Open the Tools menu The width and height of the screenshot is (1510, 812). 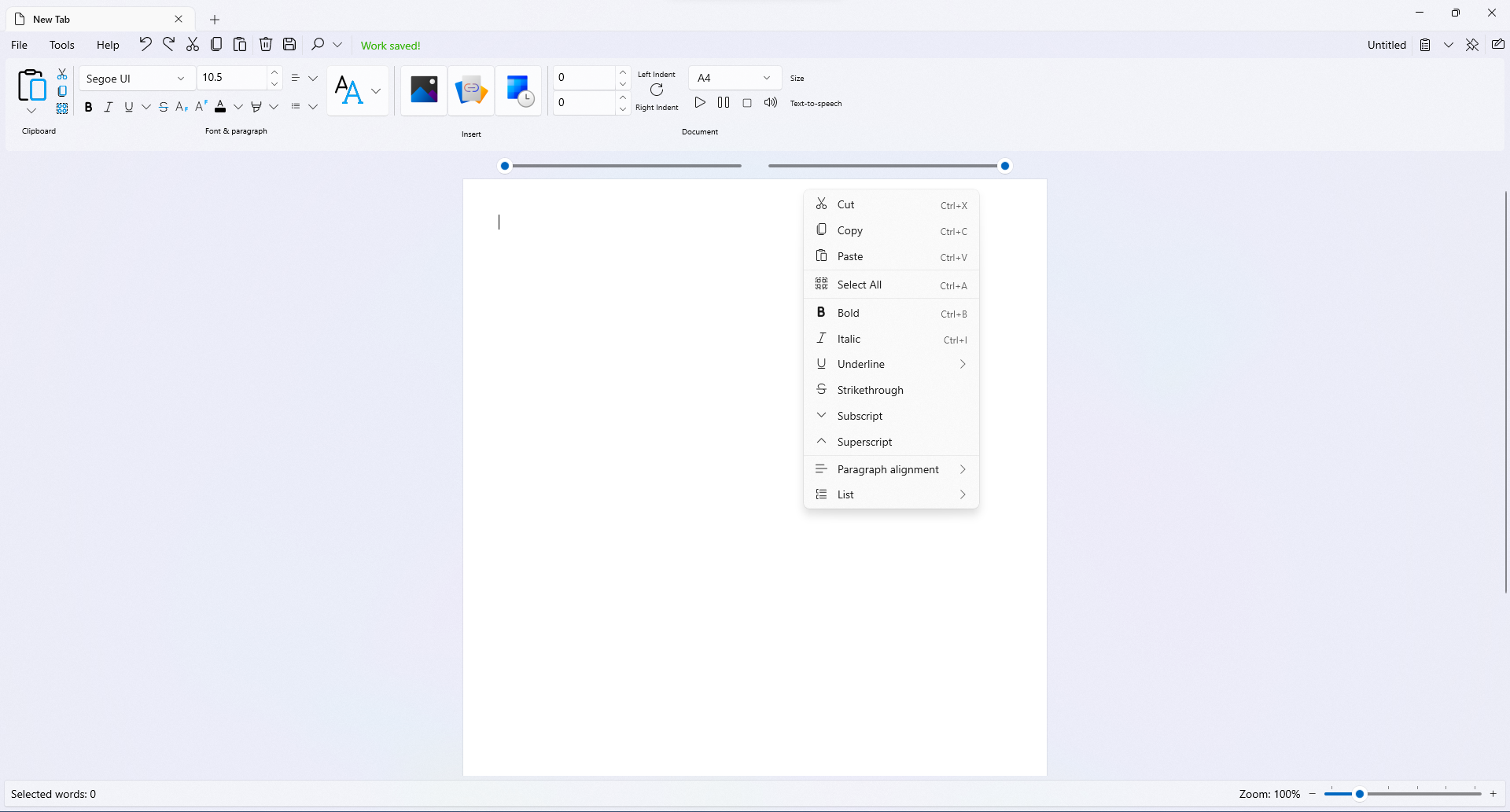click(62, 45)
